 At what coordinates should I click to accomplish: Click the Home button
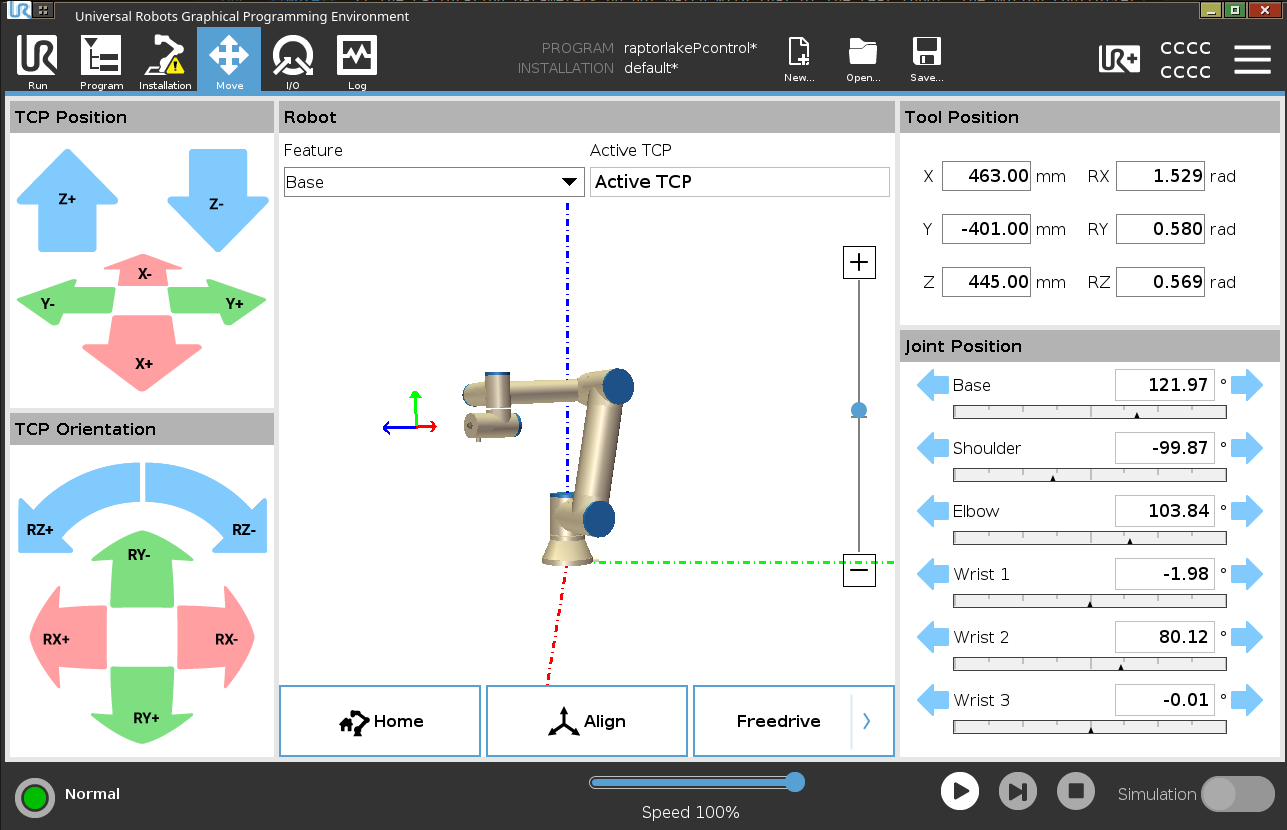(x=380, y=721)
